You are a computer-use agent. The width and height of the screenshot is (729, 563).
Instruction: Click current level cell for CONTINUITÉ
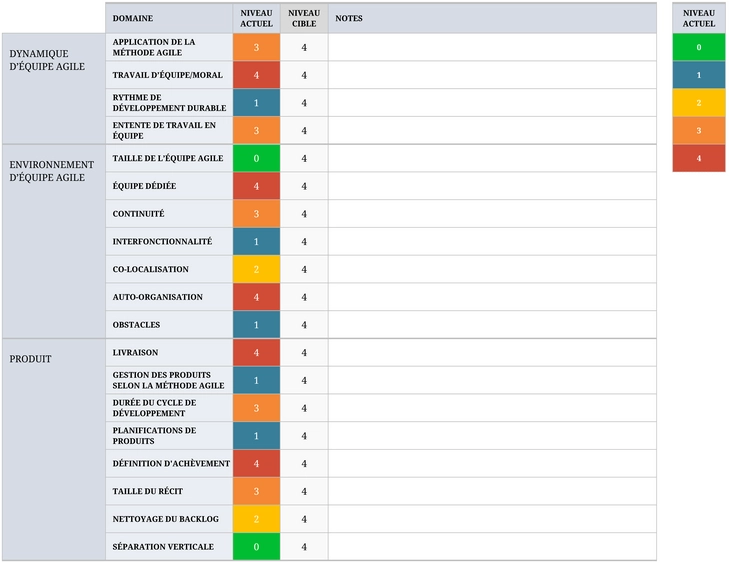pos(256,214)
